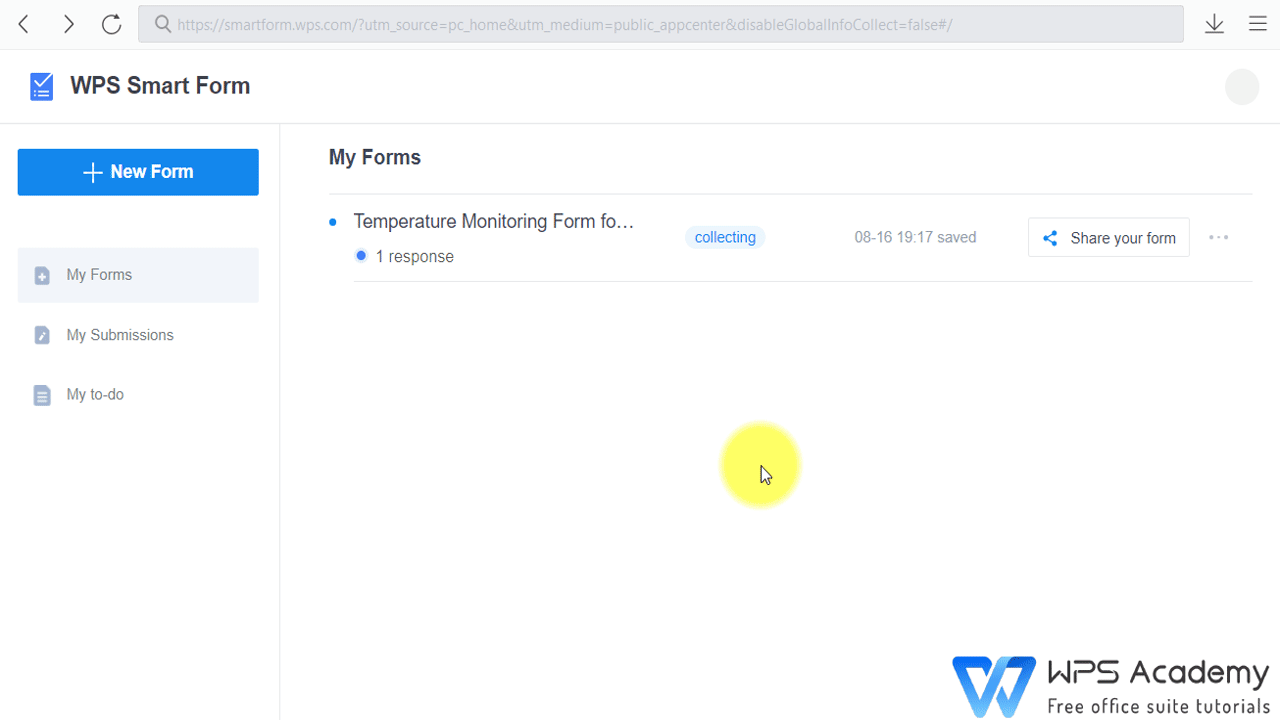Go forward with the browser forward arrow
Viewport: 1280px width, 720px height.
68,24
